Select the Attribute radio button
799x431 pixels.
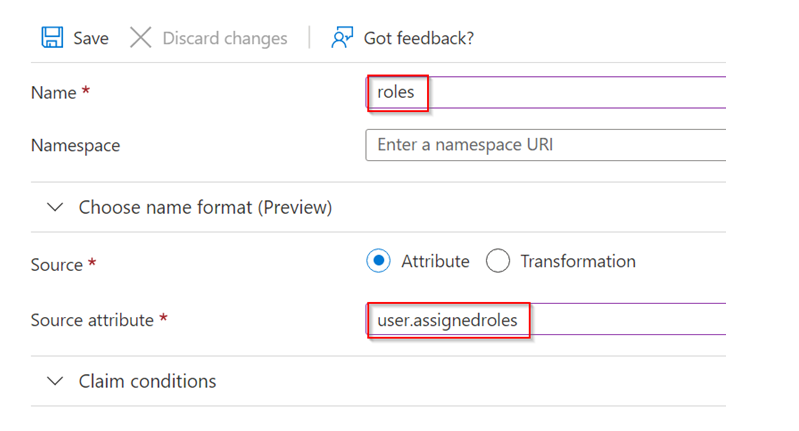point(378,261)
